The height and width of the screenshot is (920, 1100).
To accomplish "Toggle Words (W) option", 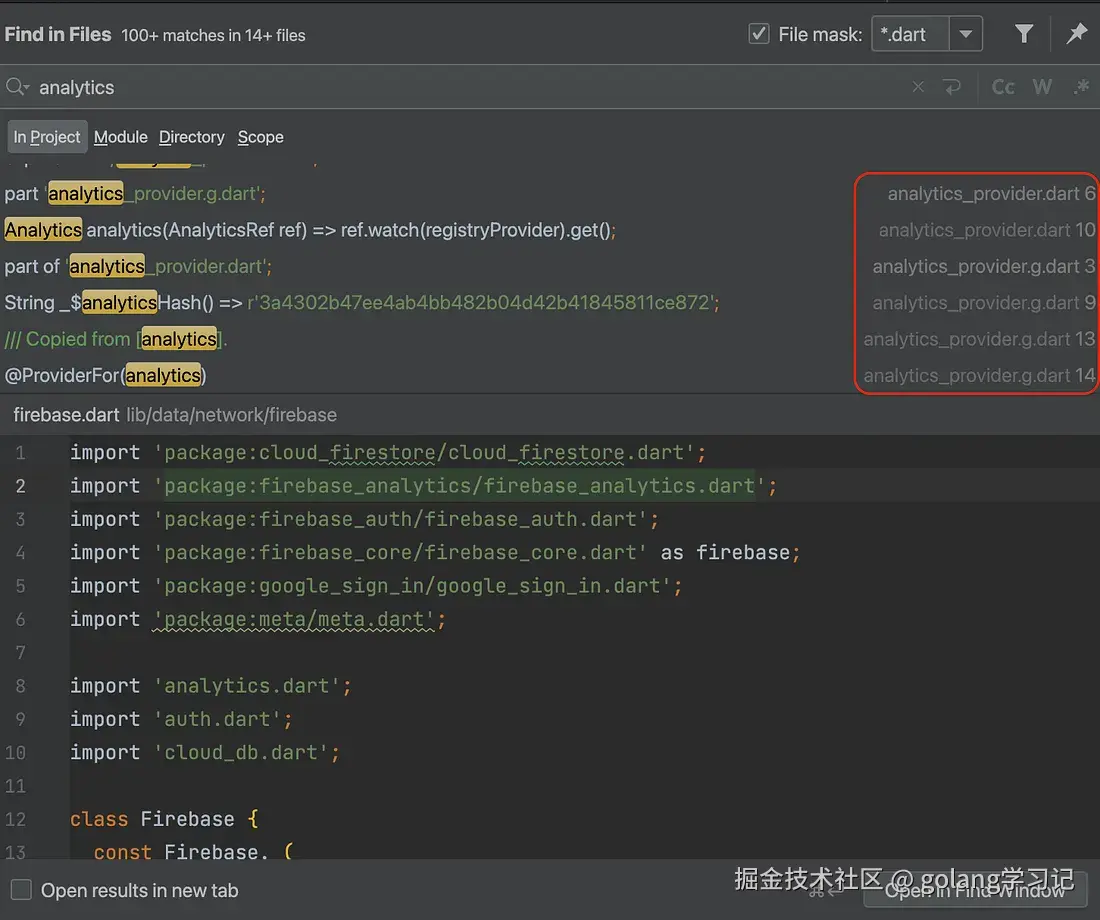I will click(1042, 87).
